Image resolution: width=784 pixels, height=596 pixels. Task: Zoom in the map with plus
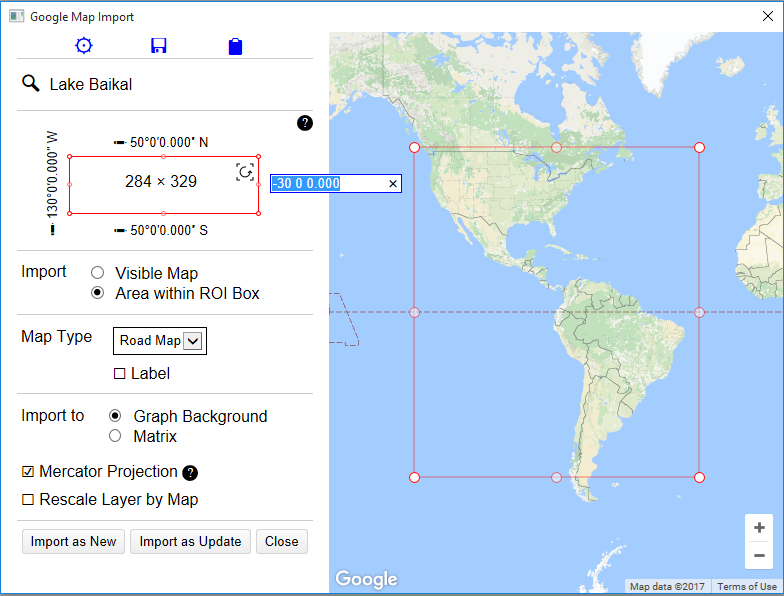pos(759,528)
